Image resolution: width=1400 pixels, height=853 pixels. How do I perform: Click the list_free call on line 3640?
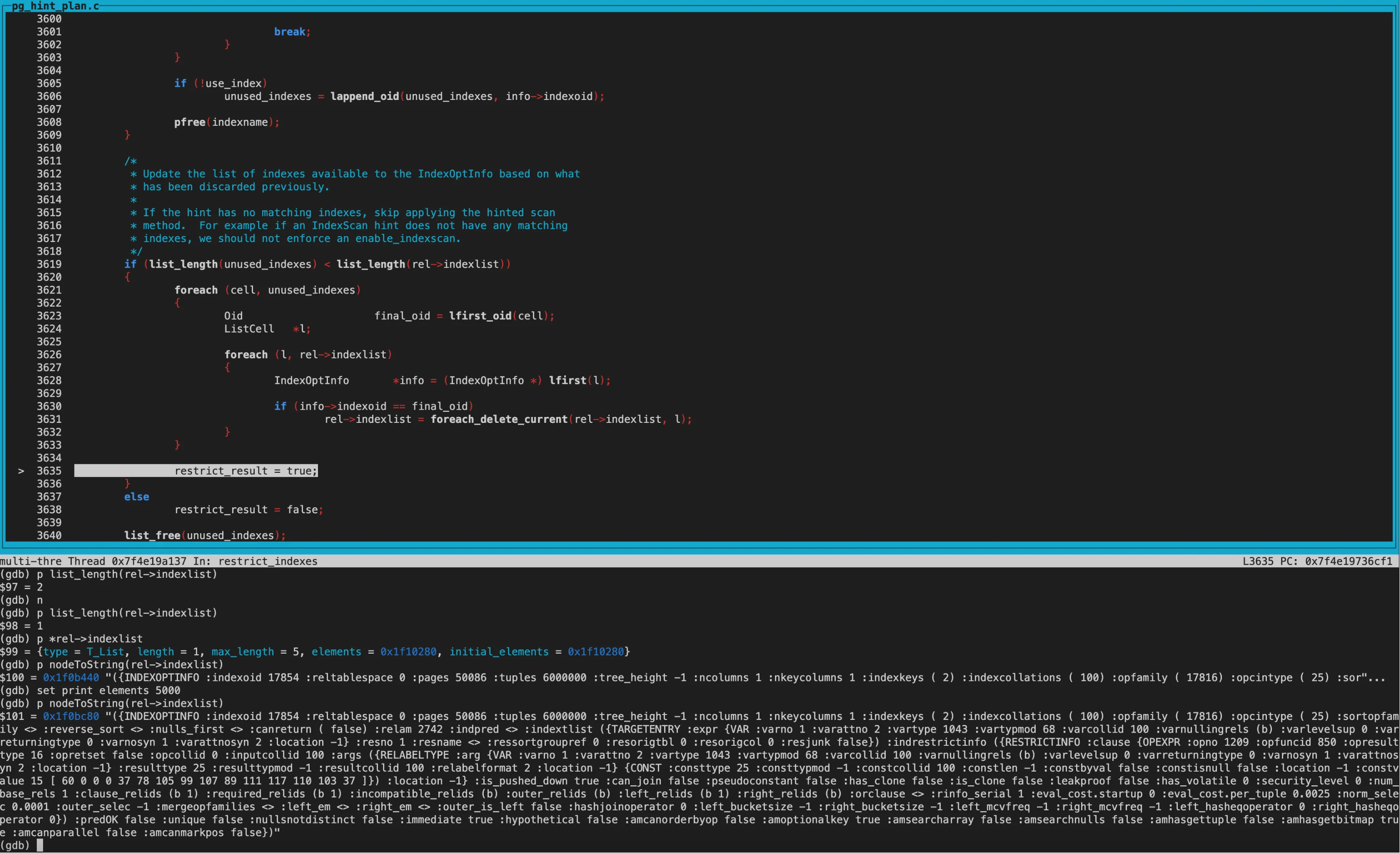152,536
